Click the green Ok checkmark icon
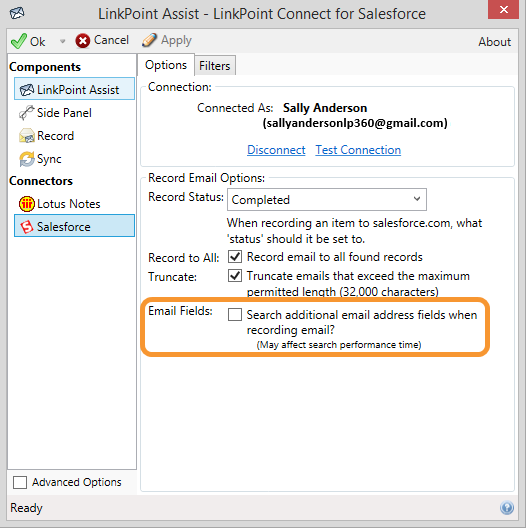Viewport: 527px width, 528px height. pos(19,41)
